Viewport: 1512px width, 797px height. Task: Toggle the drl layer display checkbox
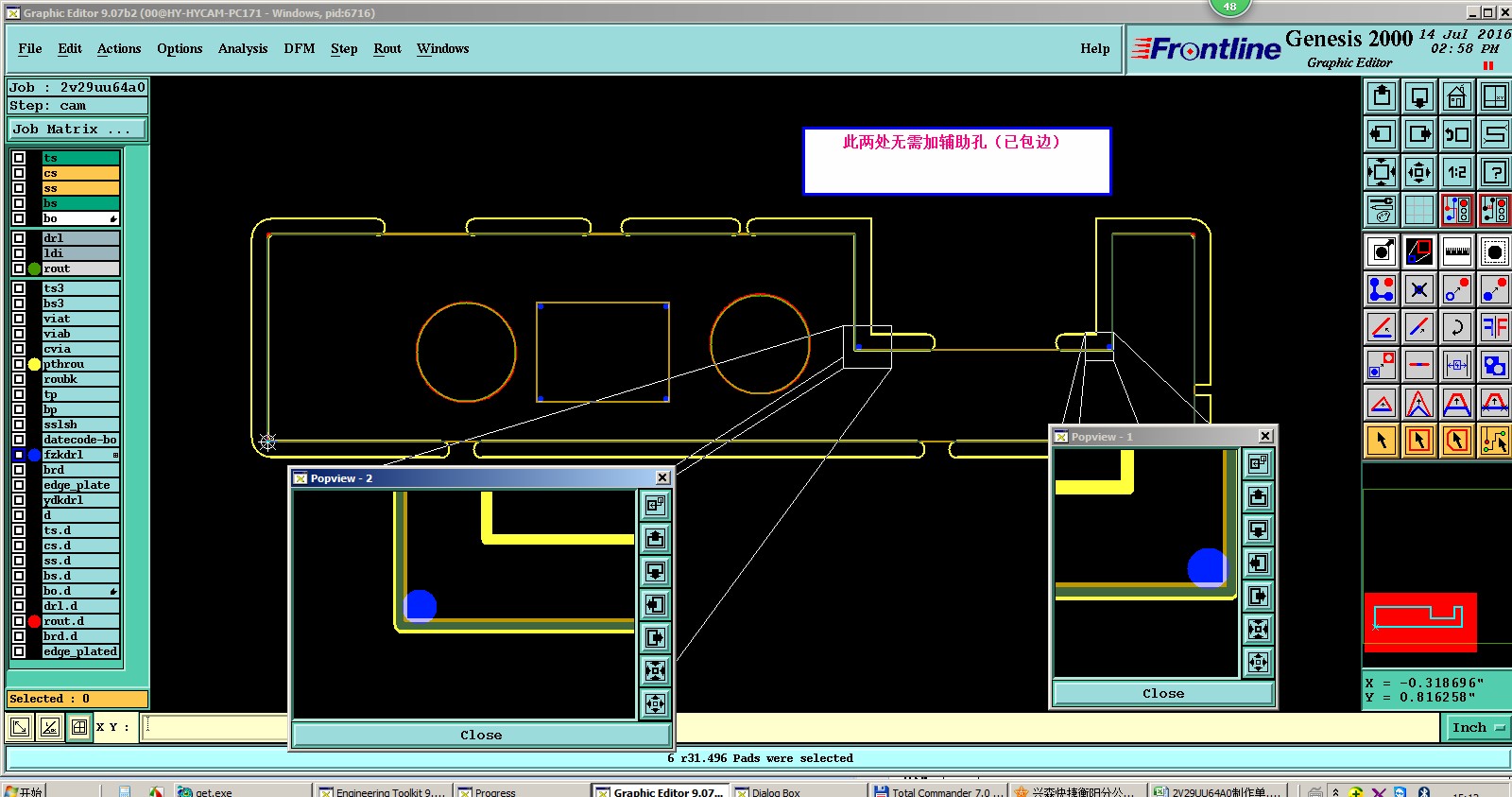(19, 238)
